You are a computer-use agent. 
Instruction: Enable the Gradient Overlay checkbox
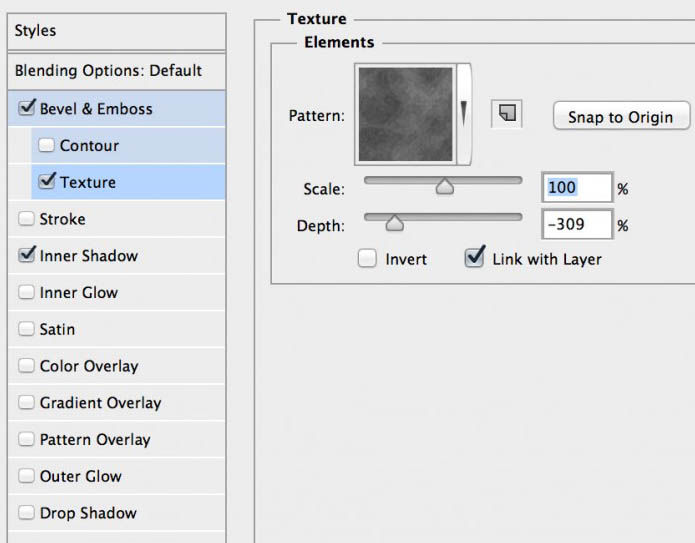tap(26, 402)
